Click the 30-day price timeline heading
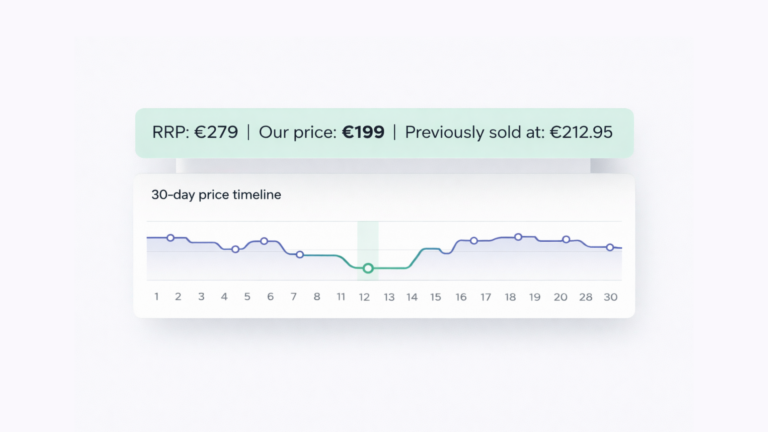 (216, 195)
